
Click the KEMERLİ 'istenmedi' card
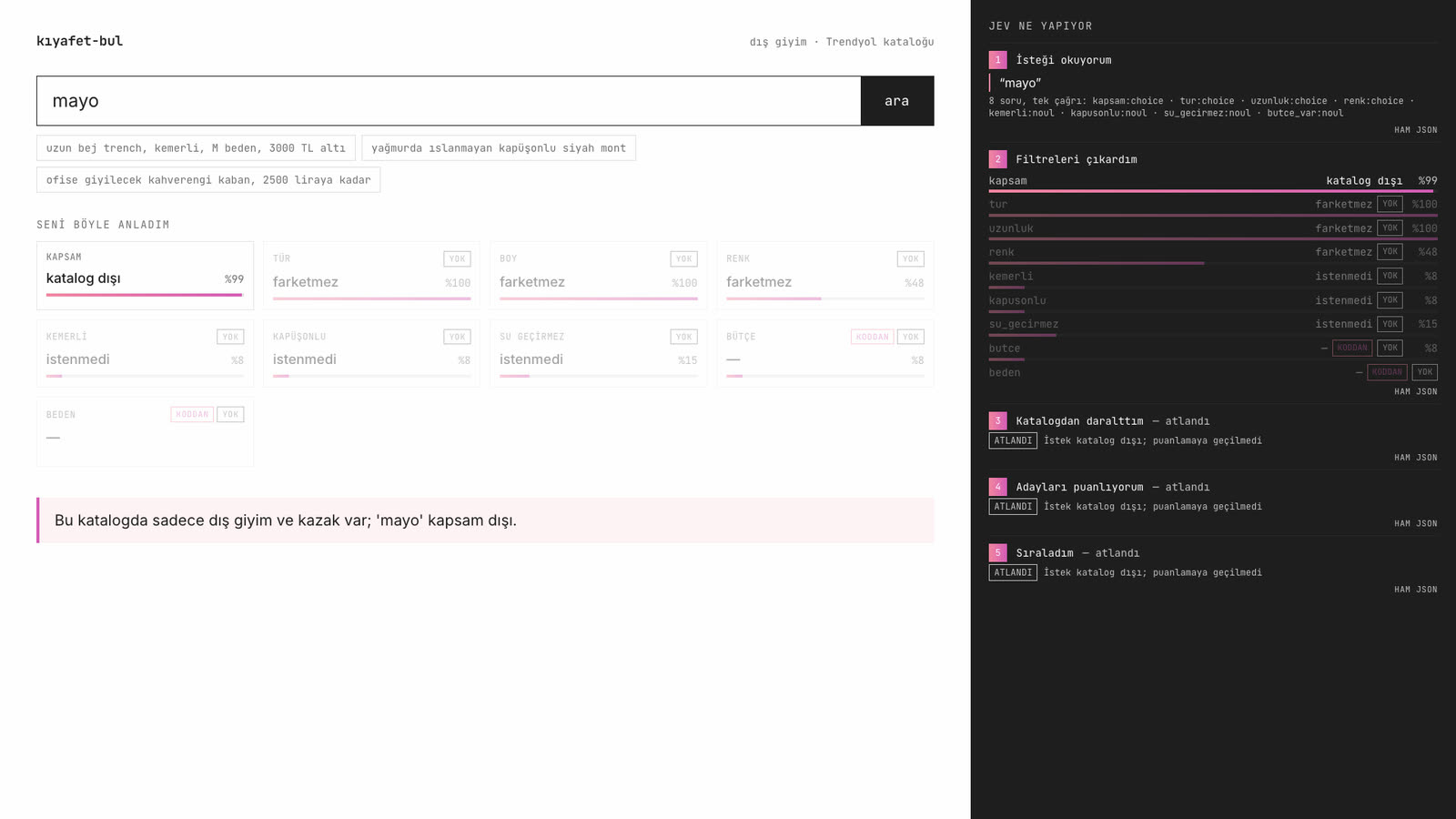click(x=145, y=353)
